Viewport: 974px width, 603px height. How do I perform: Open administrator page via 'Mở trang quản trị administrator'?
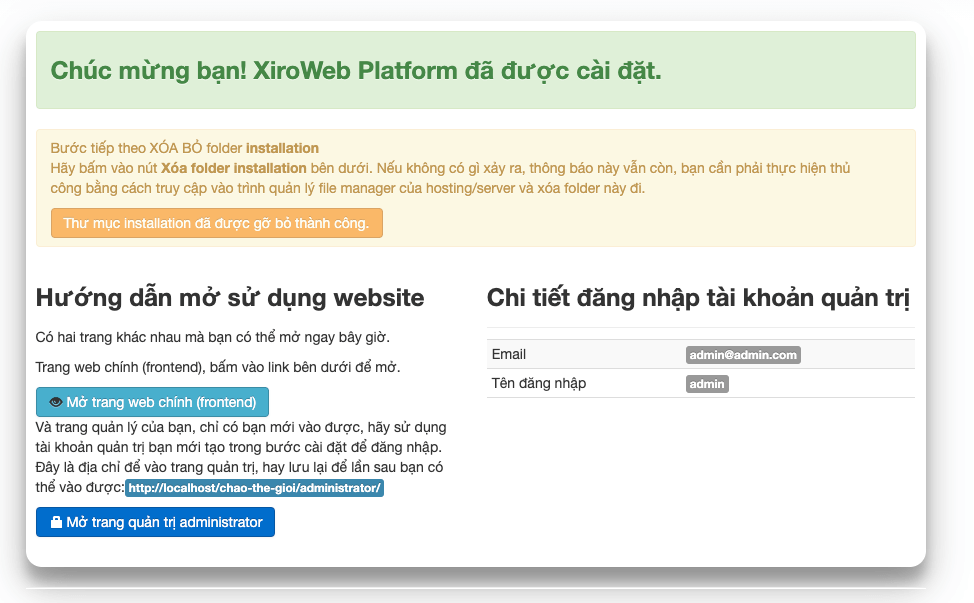(155, 522)
